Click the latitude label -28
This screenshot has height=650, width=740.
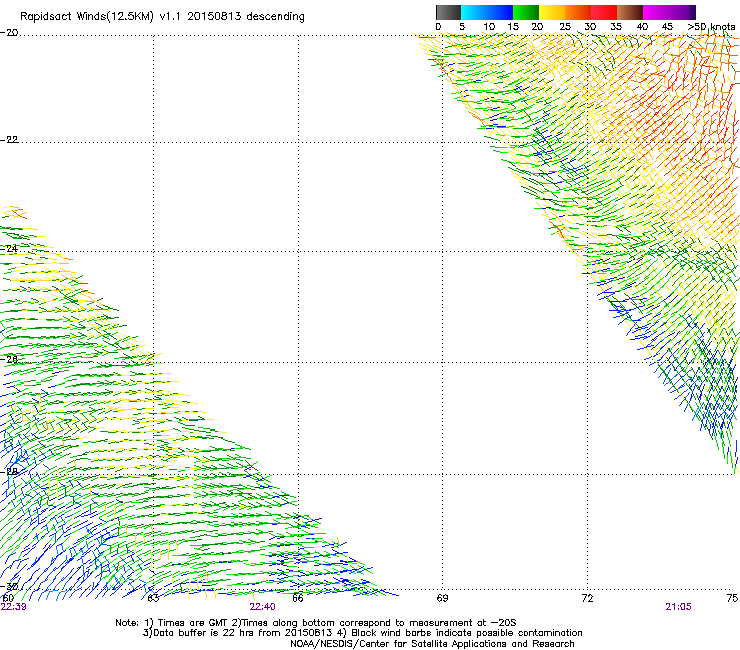[x=9, y=472]
